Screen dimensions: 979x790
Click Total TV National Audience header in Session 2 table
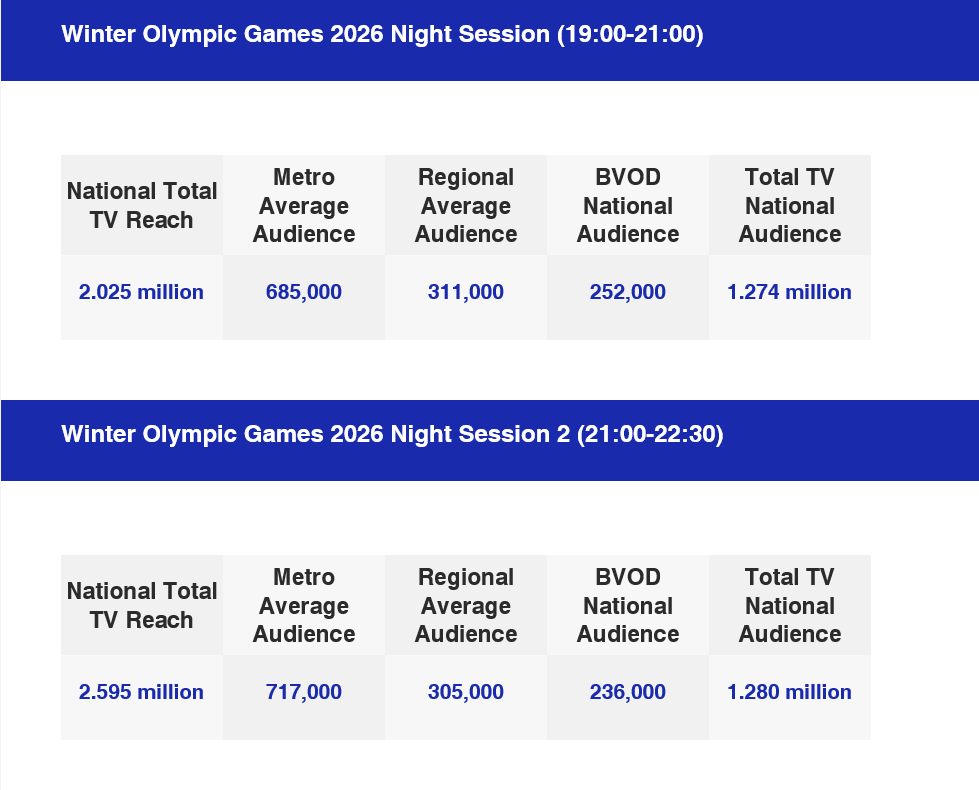coord(790,606)
